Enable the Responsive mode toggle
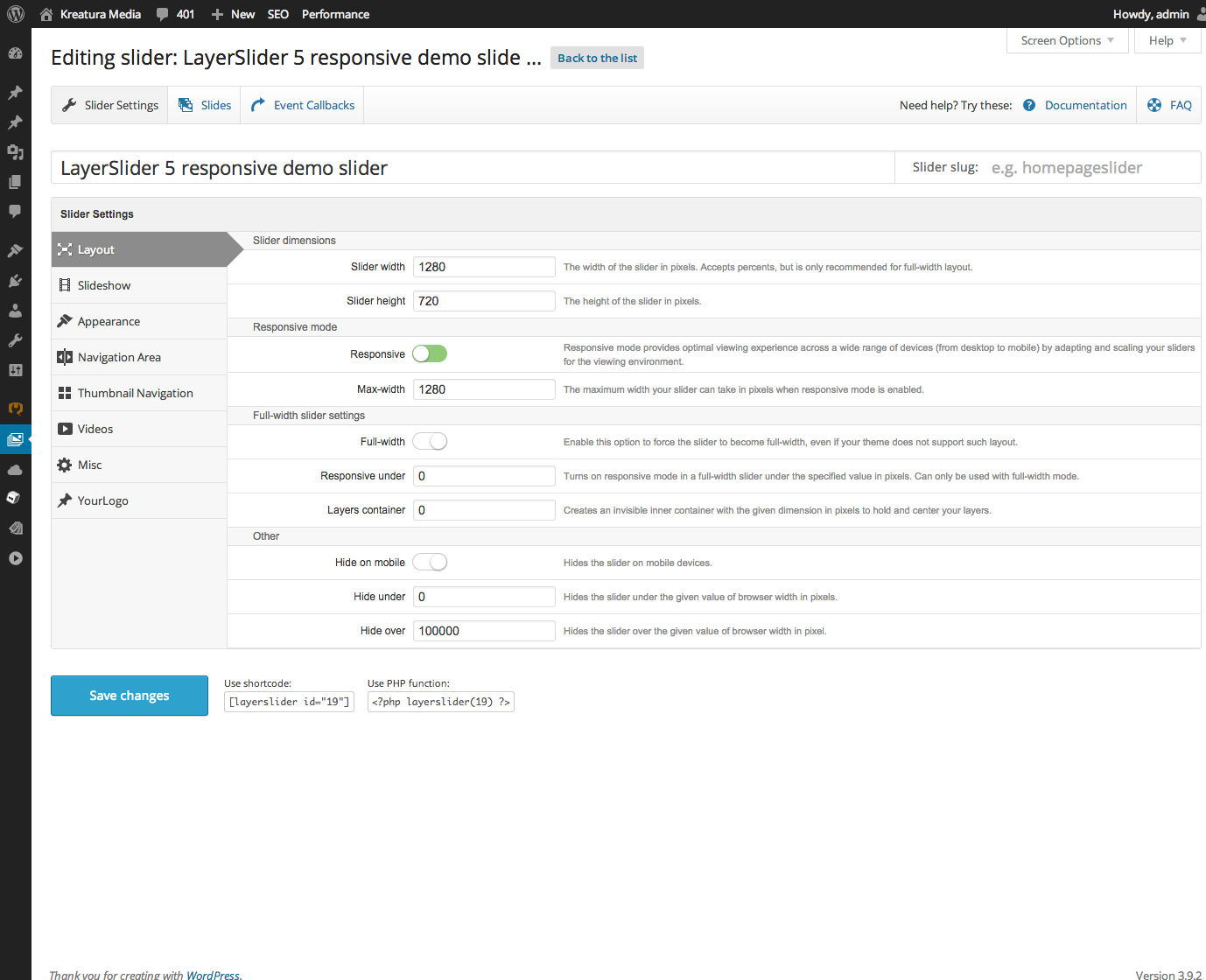Screen dimensions: 1206x980 [429, 353]
